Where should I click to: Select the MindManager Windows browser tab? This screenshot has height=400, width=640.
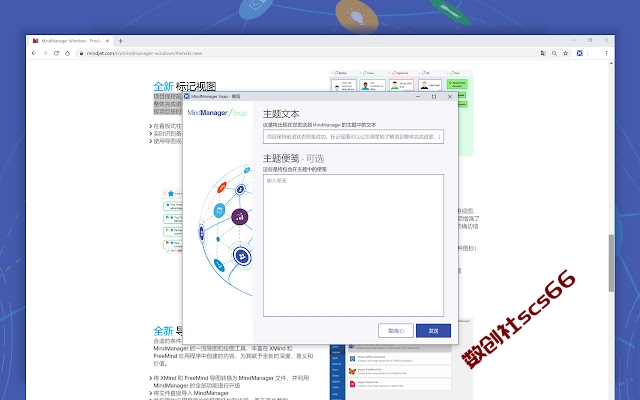pyautogui.click(x=71, y=41)
